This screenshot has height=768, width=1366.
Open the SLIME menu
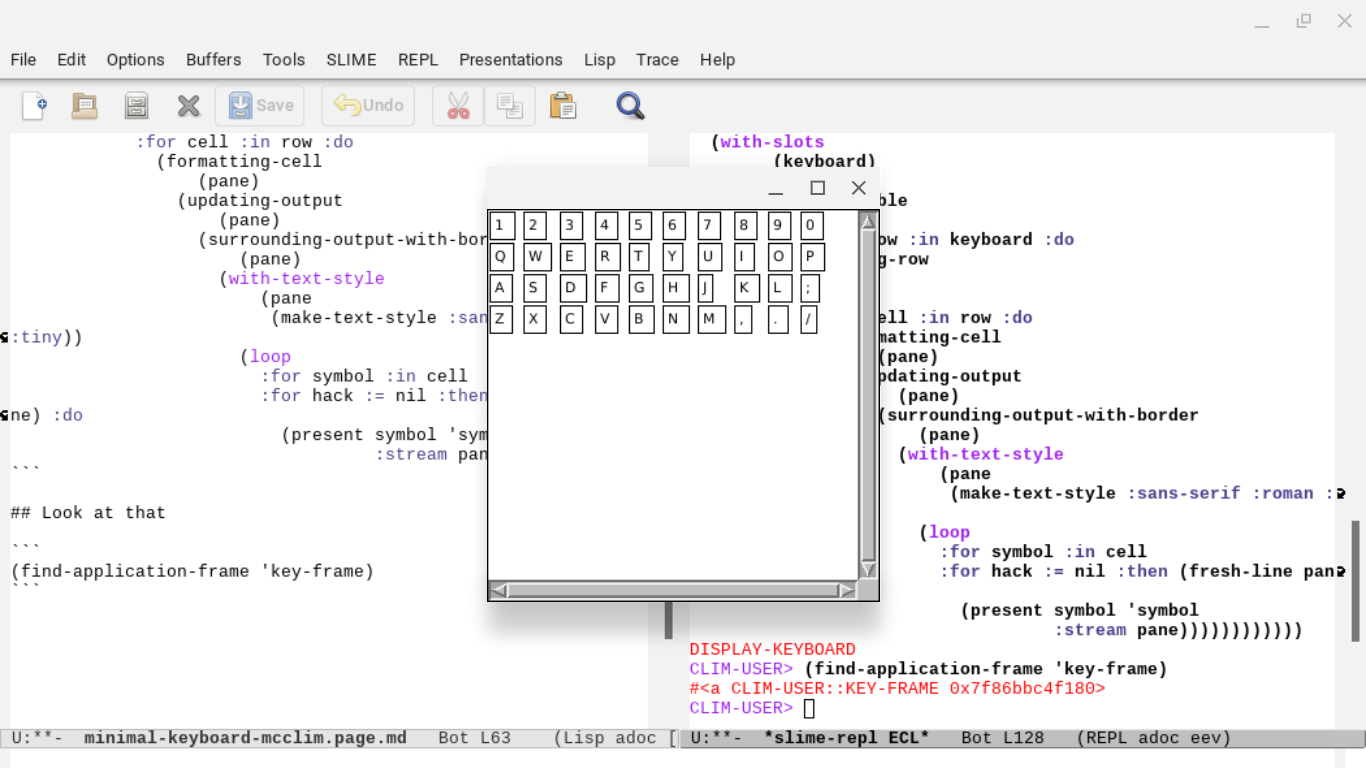(351, 60)
